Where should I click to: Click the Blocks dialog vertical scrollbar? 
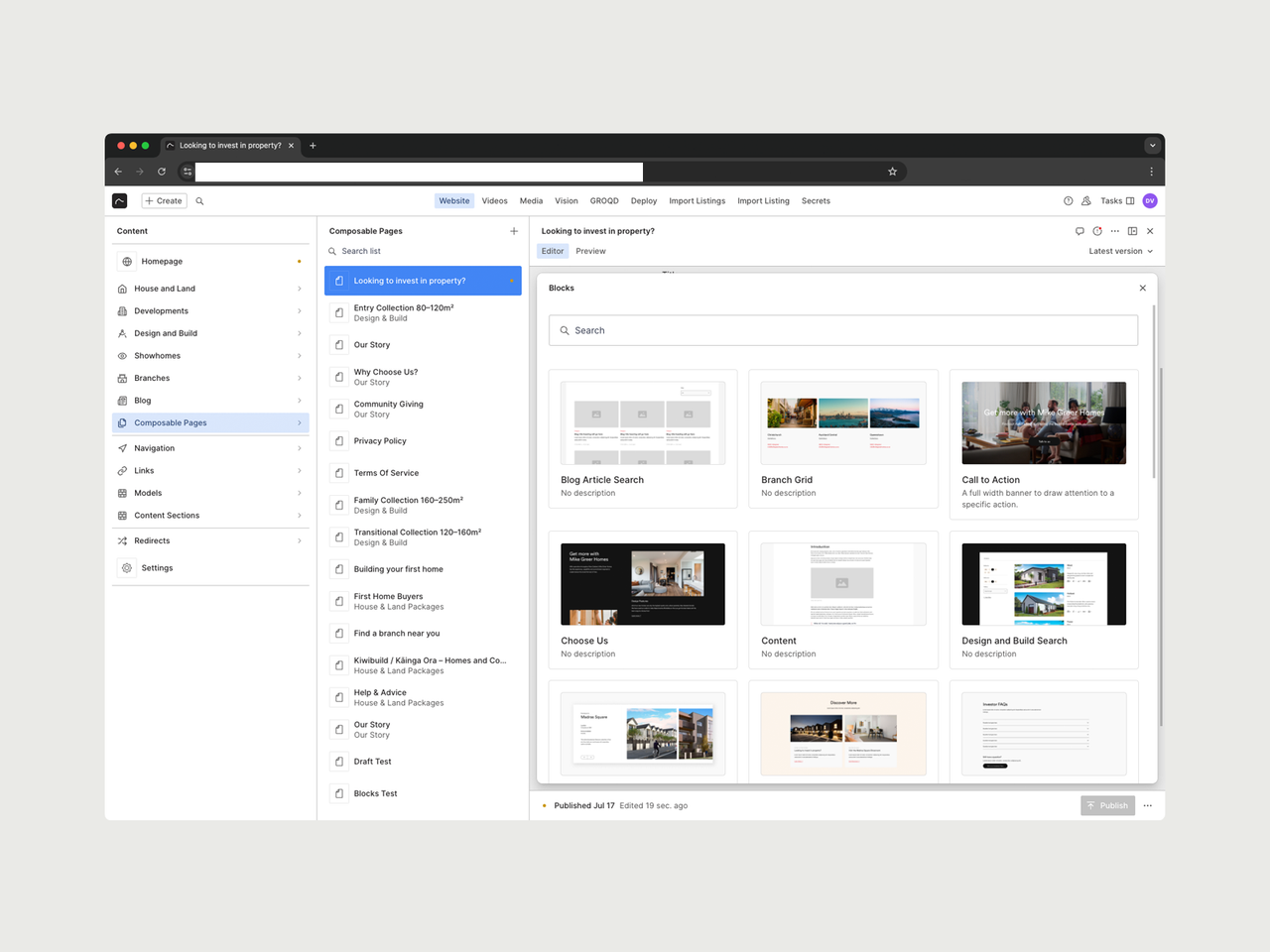coord(1154,391)
